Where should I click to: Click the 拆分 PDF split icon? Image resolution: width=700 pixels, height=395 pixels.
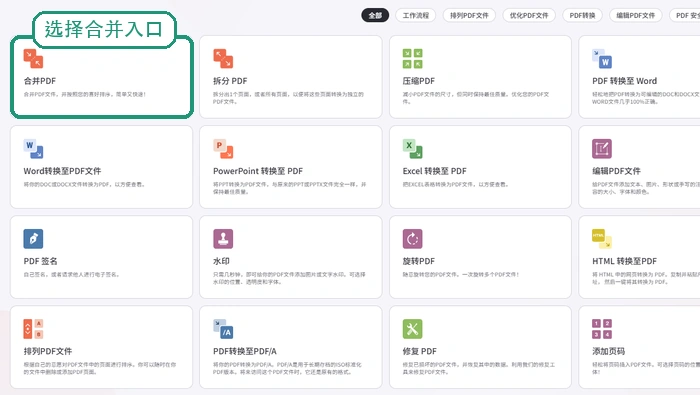pos(223,58)
